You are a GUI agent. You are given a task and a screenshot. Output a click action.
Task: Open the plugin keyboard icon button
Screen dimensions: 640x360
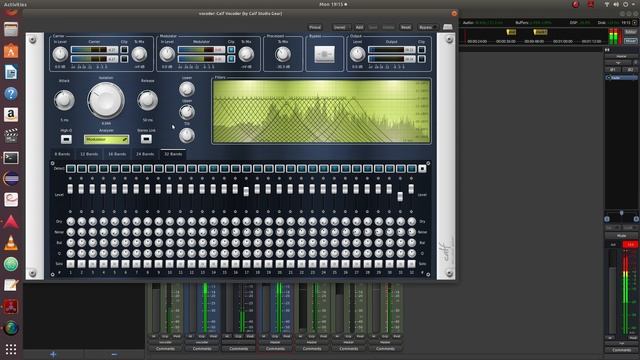click(x=448, y=27)
